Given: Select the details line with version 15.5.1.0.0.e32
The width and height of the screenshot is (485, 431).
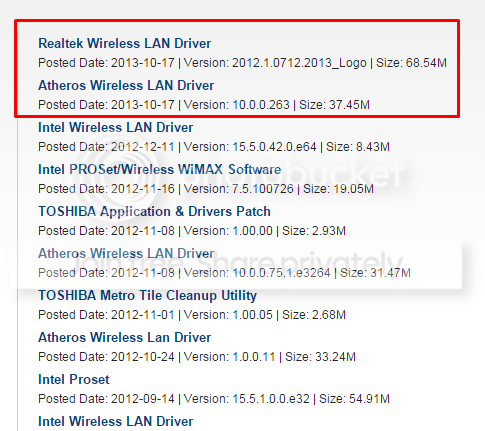Looking at the screenshot, I should point(214,399).
